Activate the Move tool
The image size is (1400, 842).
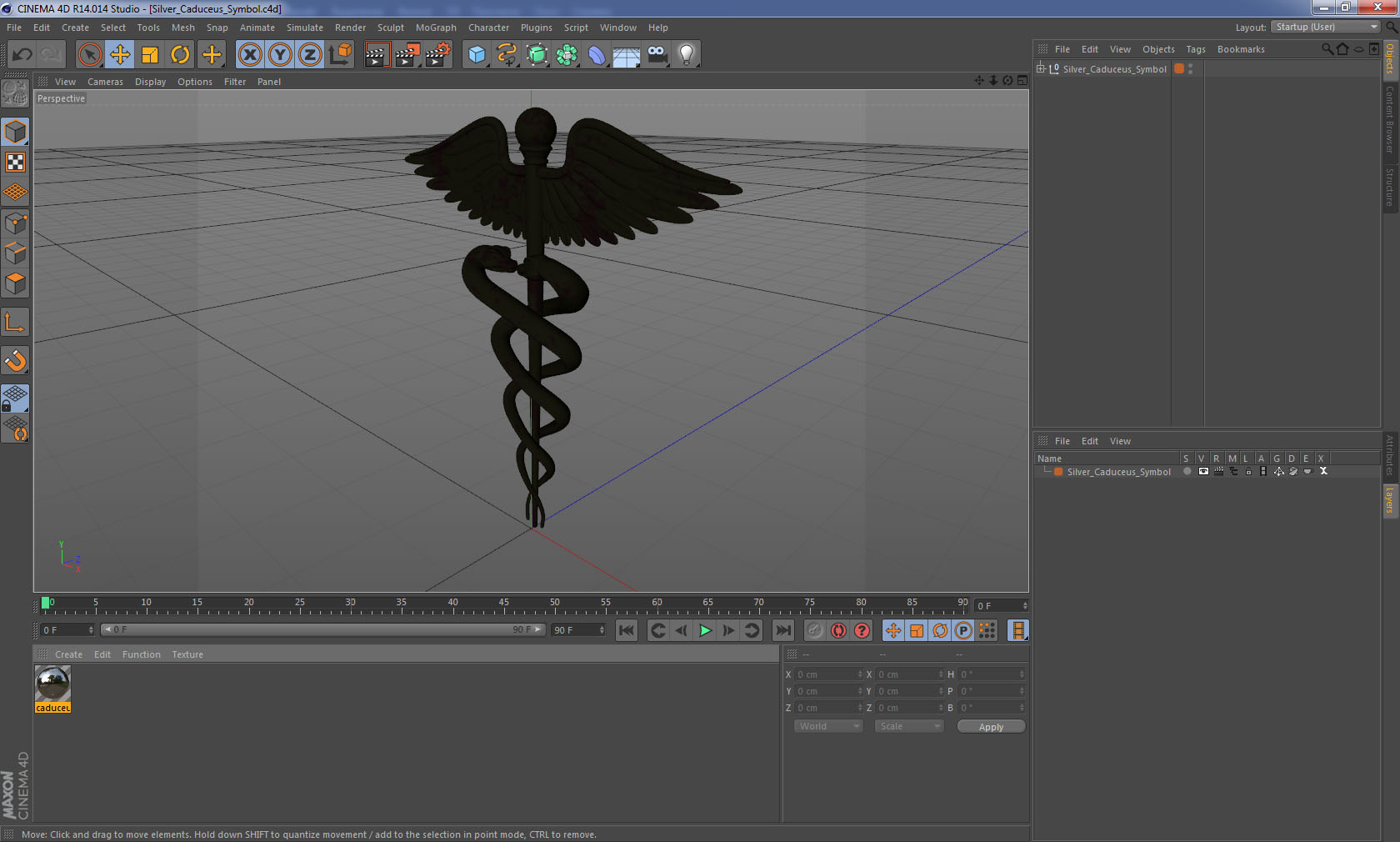coord(120,55)
